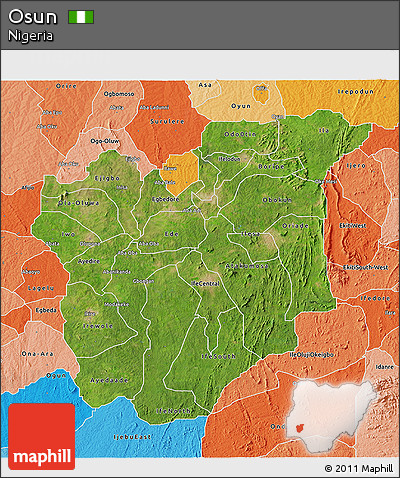Select the "EkitiWest" region label
The height and width of the screenshot is (478, 400).
click(x=353, y=226)
